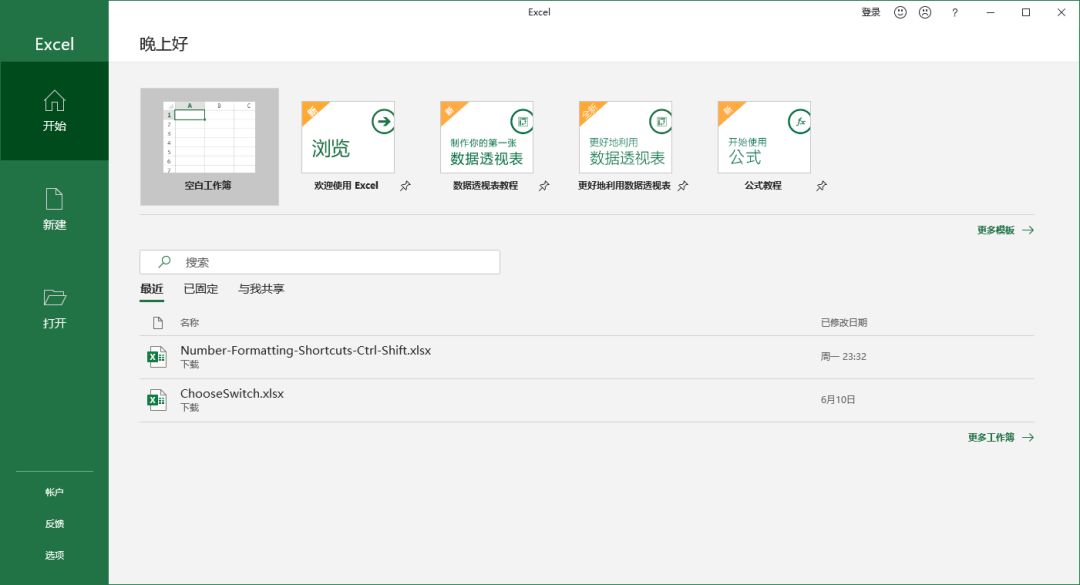Click 登录 to sign in
Viewport: 1080px width, 585px height.
871,12
